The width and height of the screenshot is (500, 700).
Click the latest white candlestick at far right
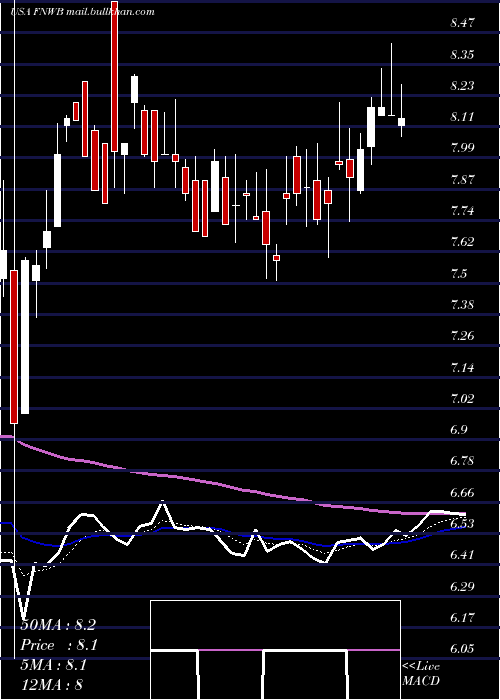[x=401, y=122]
